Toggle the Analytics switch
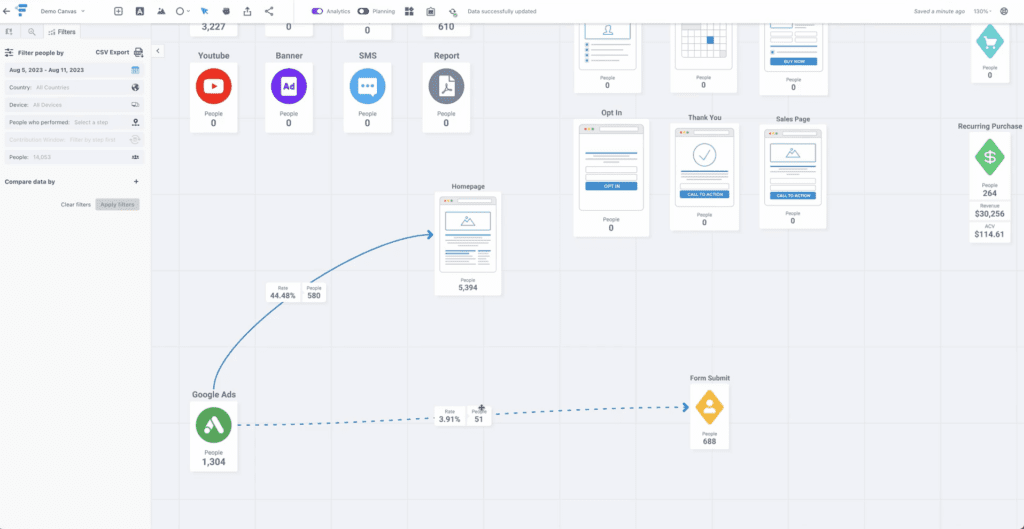The height and width of the screenshot is (529, 1024). (317, 11)
